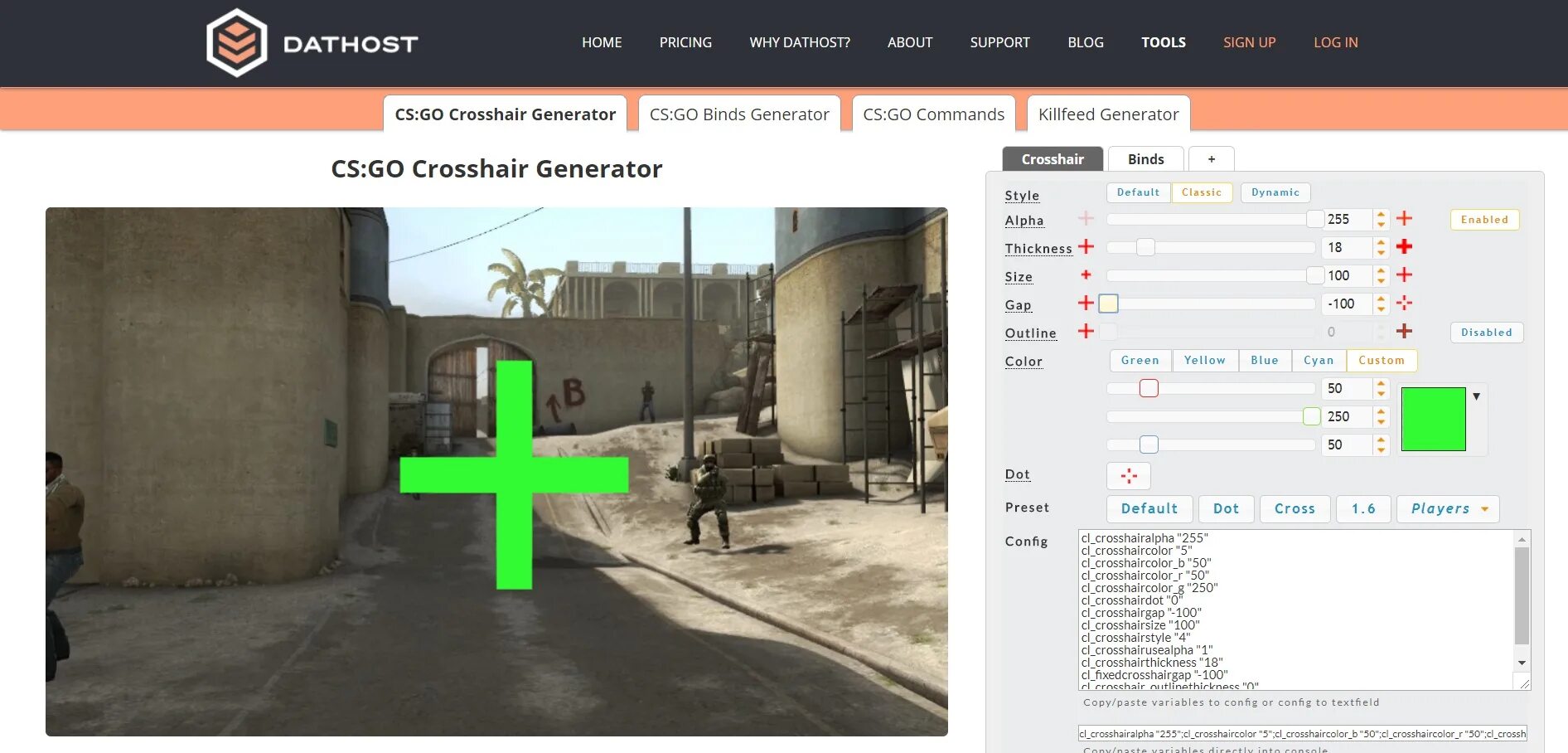Go to the PRICING page
The image size is (1568, 753).
pyautogui.click(x=685, y=42)
